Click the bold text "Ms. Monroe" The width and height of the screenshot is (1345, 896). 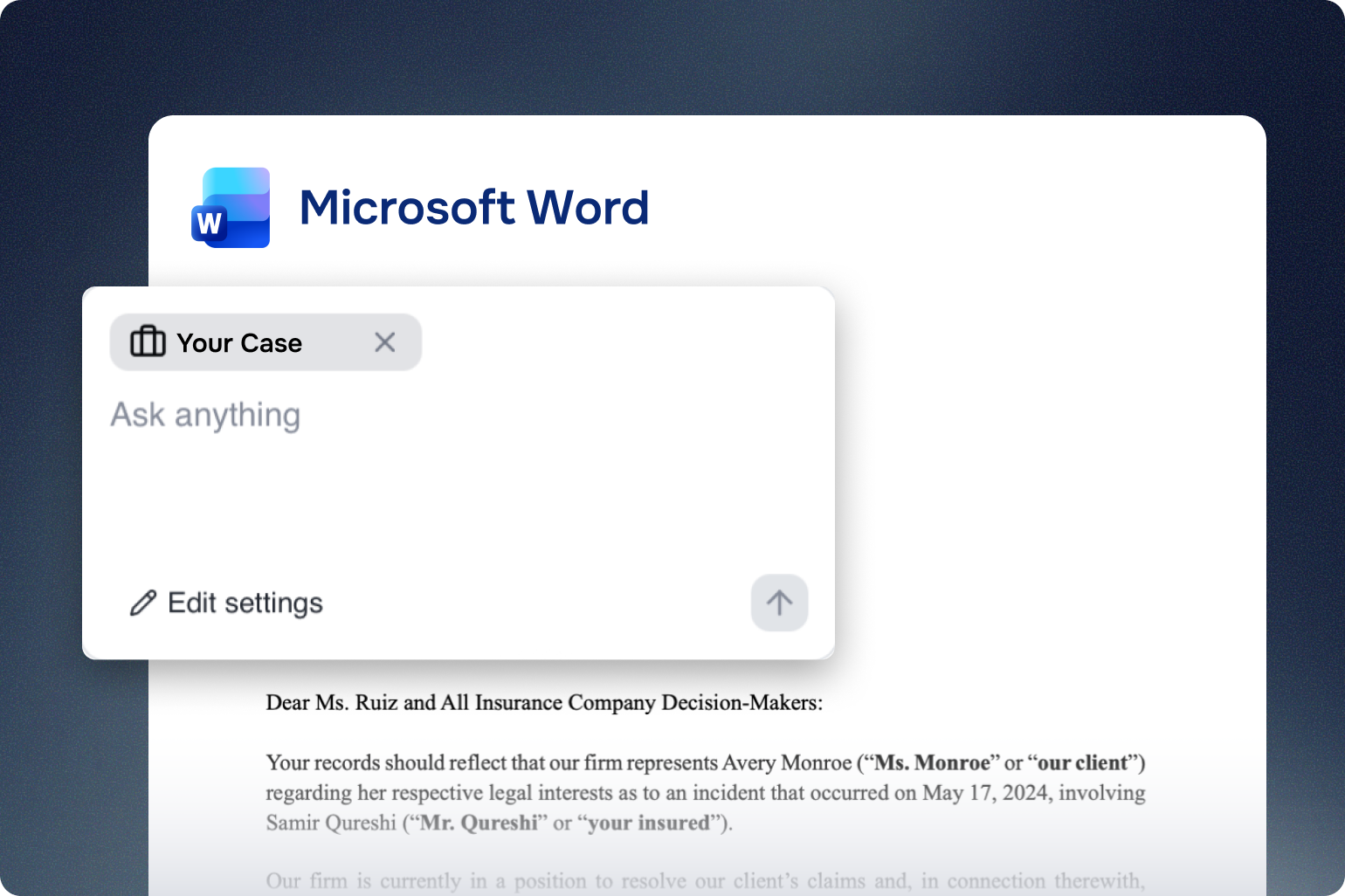(932, 762)
